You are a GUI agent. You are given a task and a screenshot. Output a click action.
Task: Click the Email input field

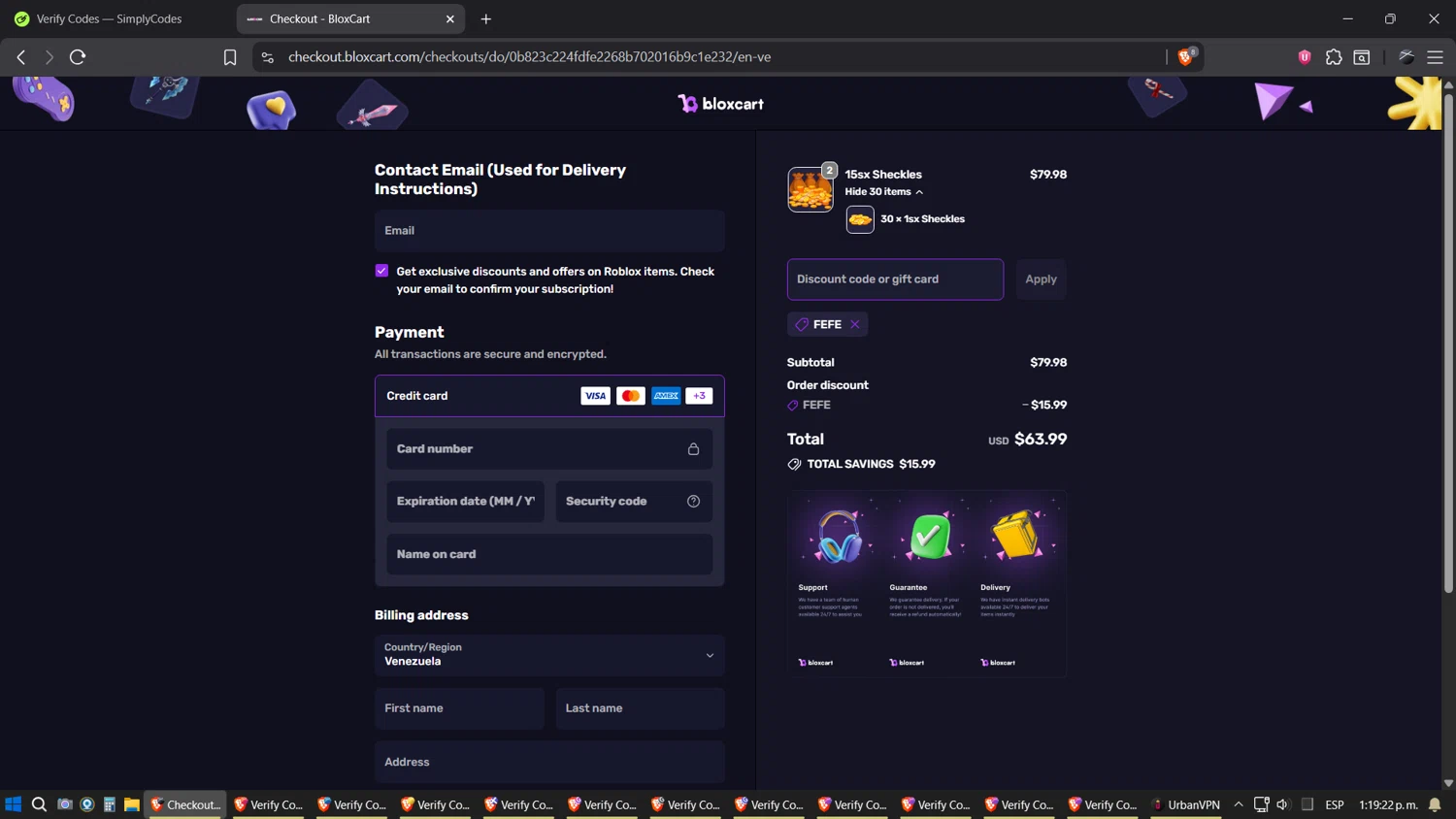point(549,231)
